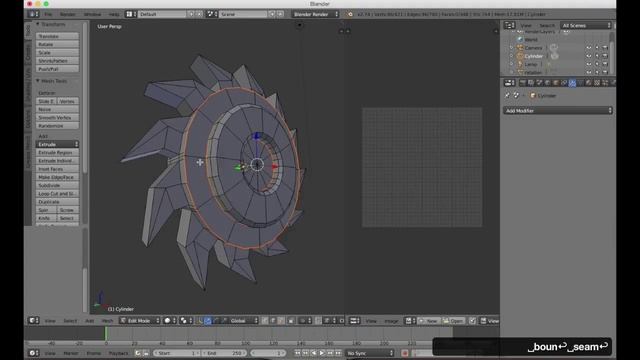Open the Extrude dropdown menu
This screenshot has width=640, height=360.
click(x=57, y=144)
